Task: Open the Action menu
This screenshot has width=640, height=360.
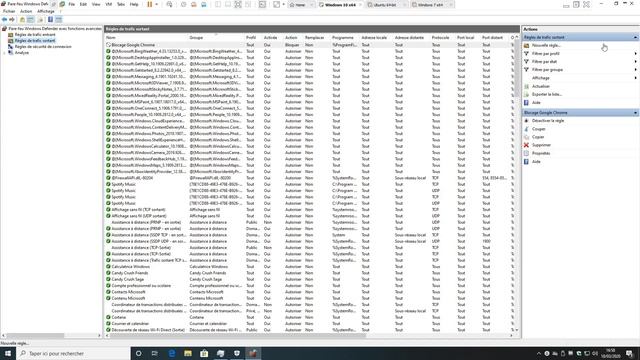Action: 26,11
